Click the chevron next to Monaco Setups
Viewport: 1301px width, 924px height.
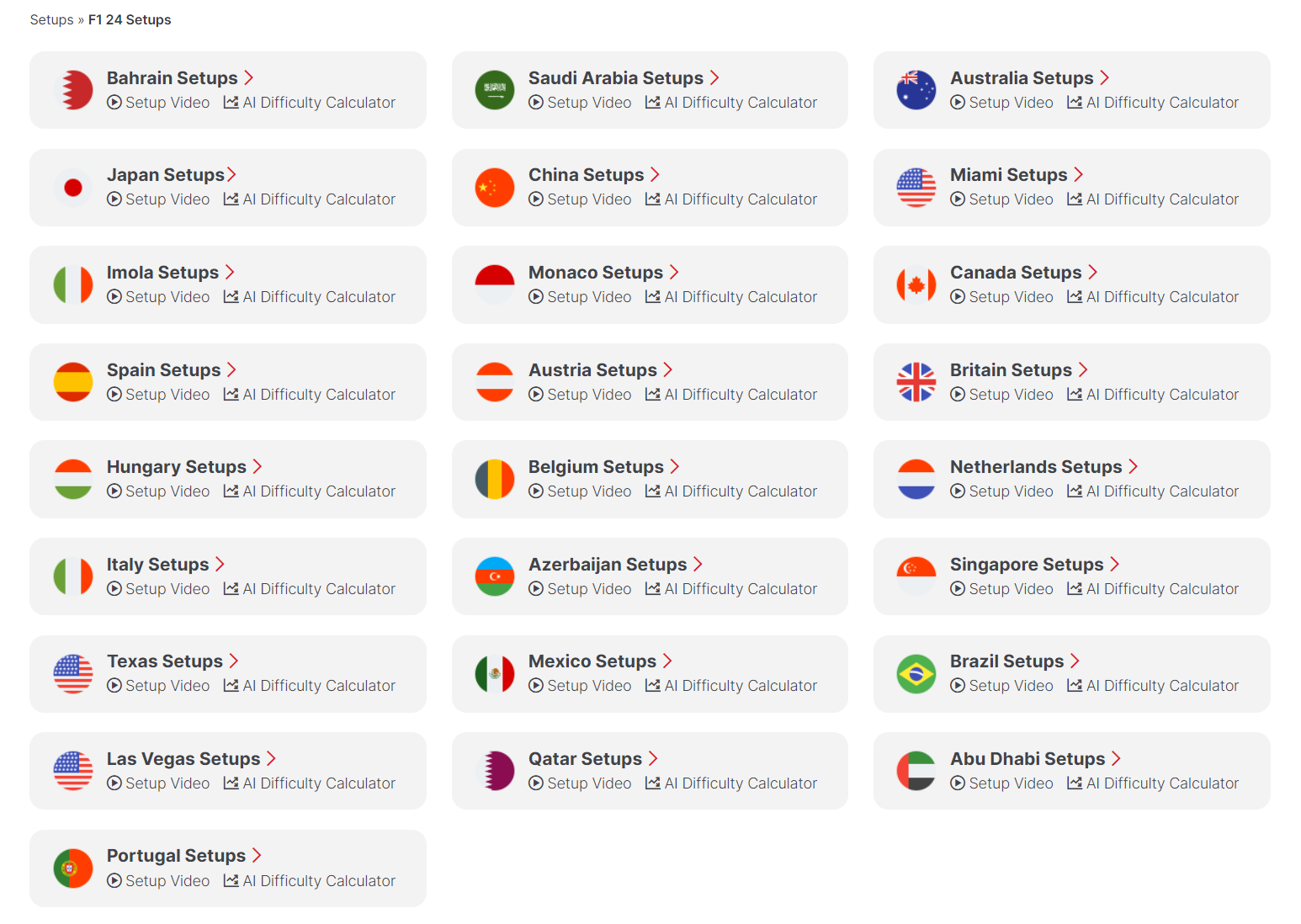674,273
